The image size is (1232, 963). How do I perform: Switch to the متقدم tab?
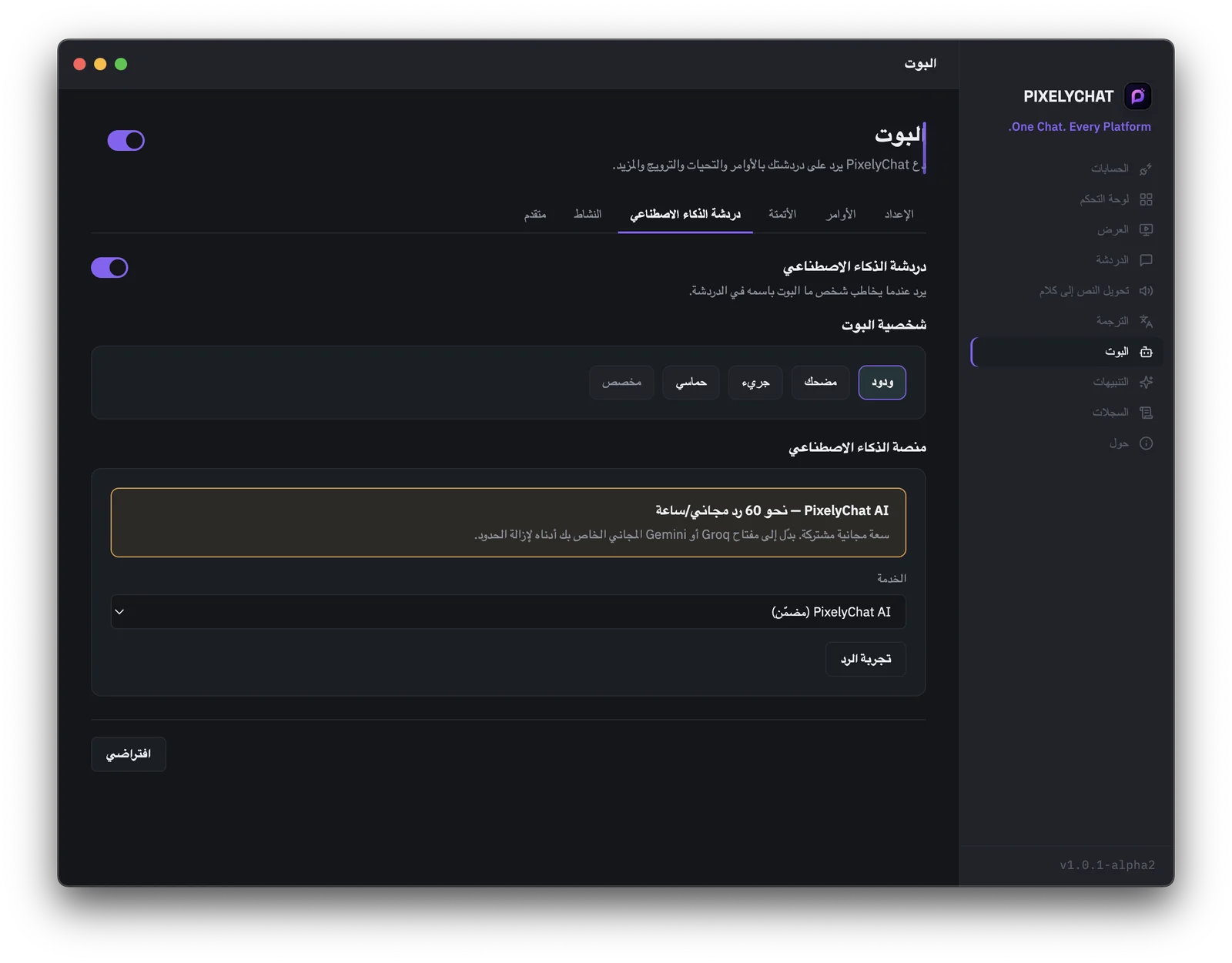[x=535, y=214]
